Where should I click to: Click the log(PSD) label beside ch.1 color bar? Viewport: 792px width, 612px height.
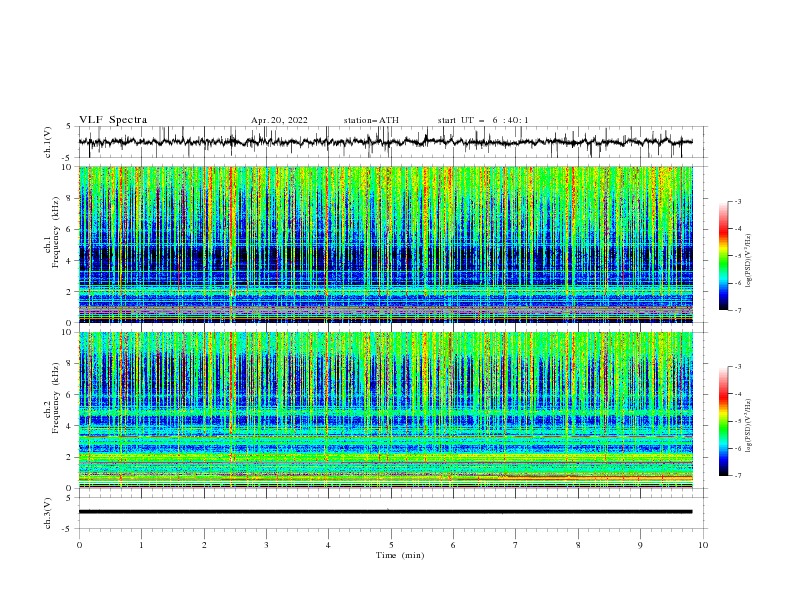tap(749, 261)
